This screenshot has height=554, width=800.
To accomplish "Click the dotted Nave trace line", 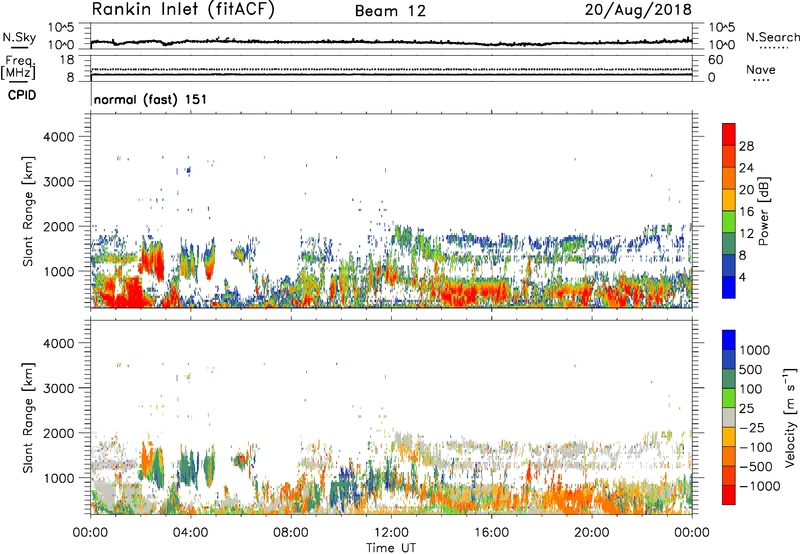I will [x=391, y=69].
